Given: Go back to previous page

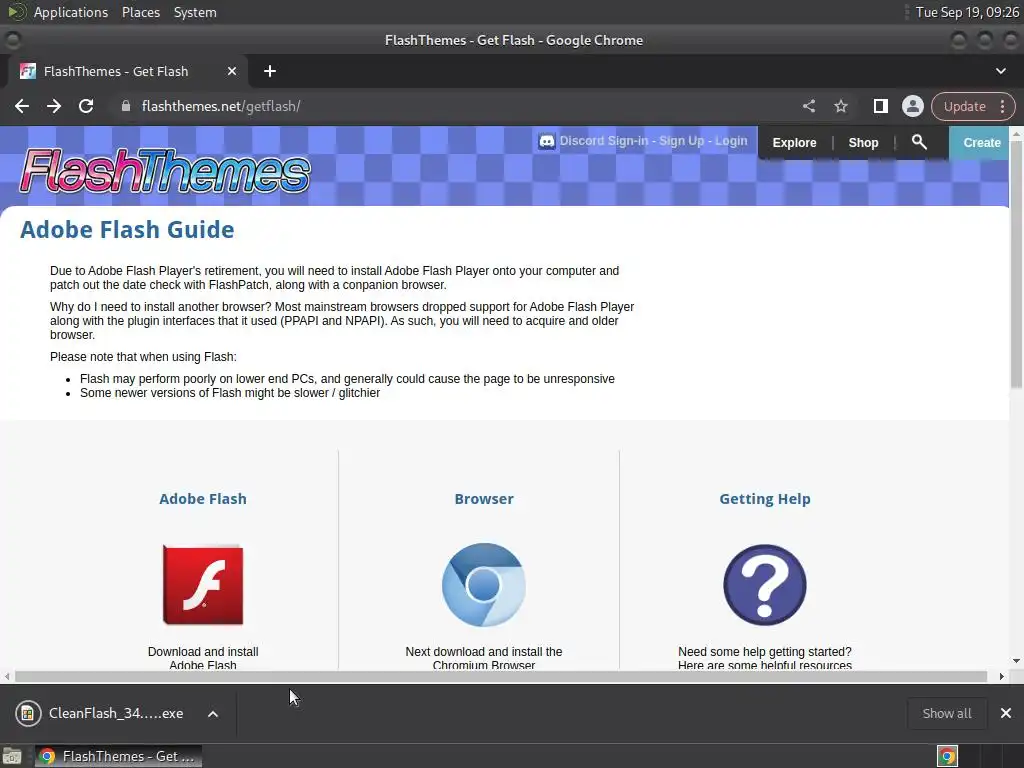Looking at the screenshot, I should pos(22,106).
